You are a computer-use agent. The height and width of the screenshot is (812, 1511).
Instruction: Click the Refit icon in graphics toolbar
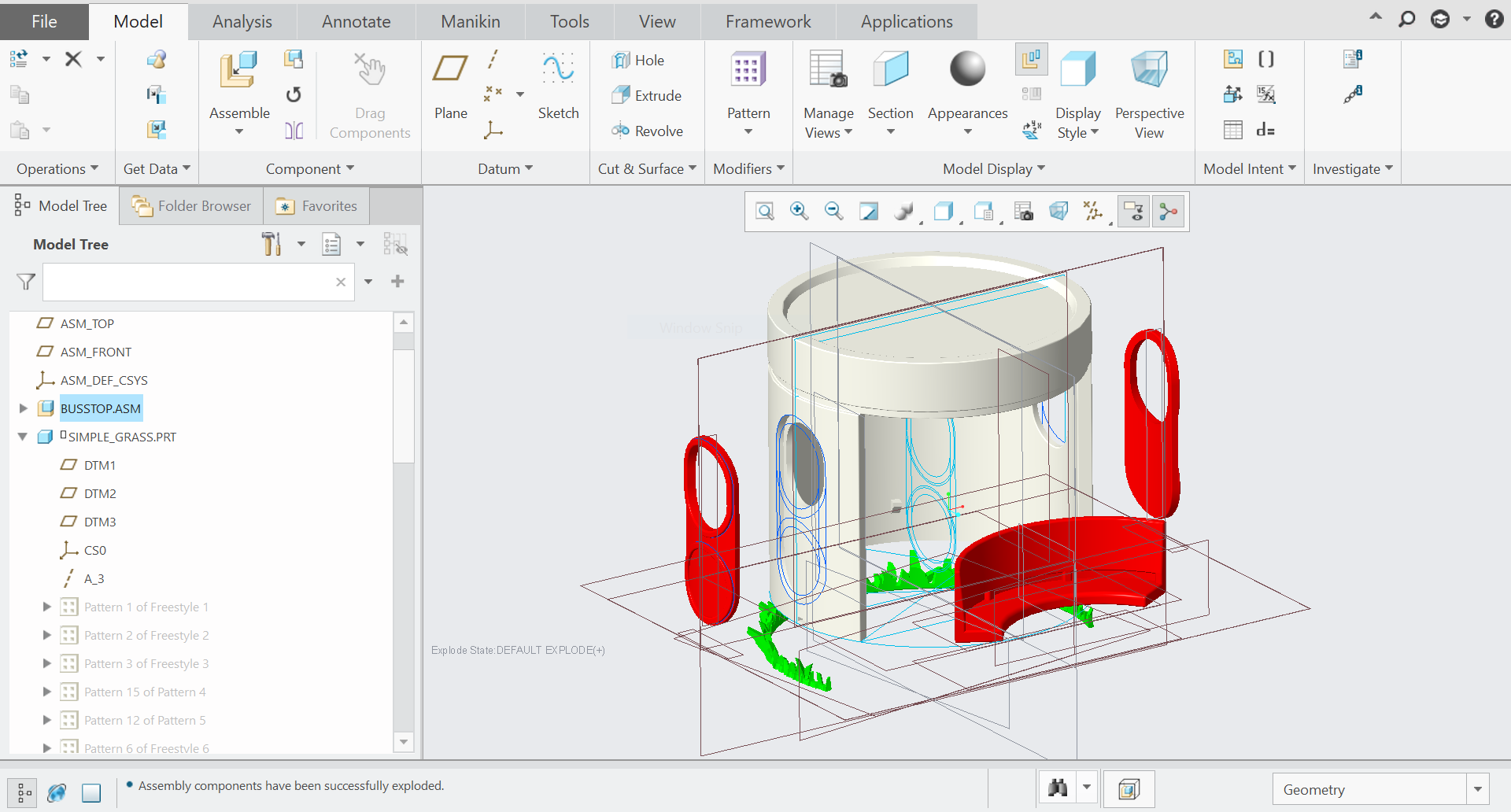[765, 212]
